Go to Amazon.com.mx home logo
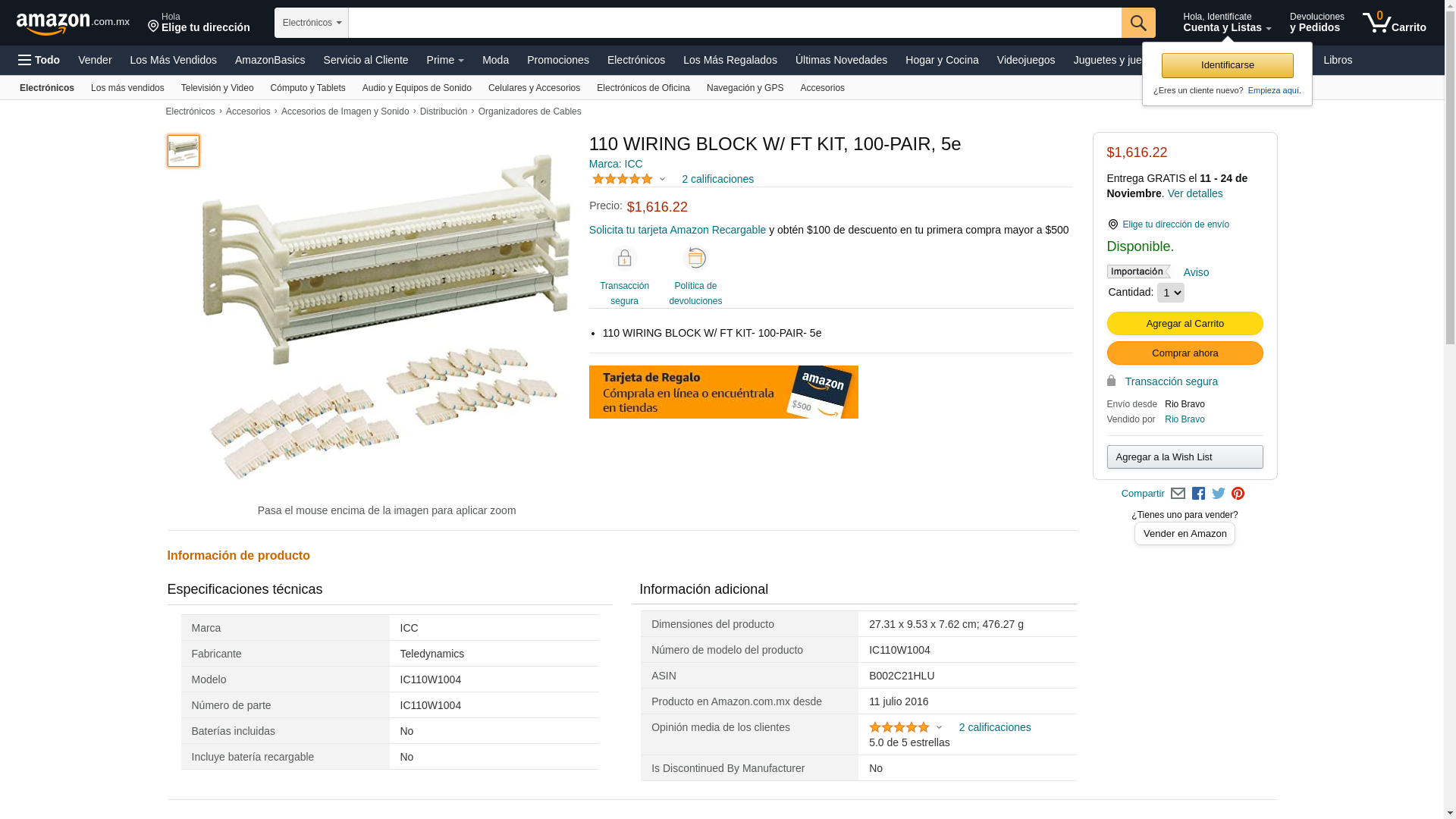 coord(73,24)
